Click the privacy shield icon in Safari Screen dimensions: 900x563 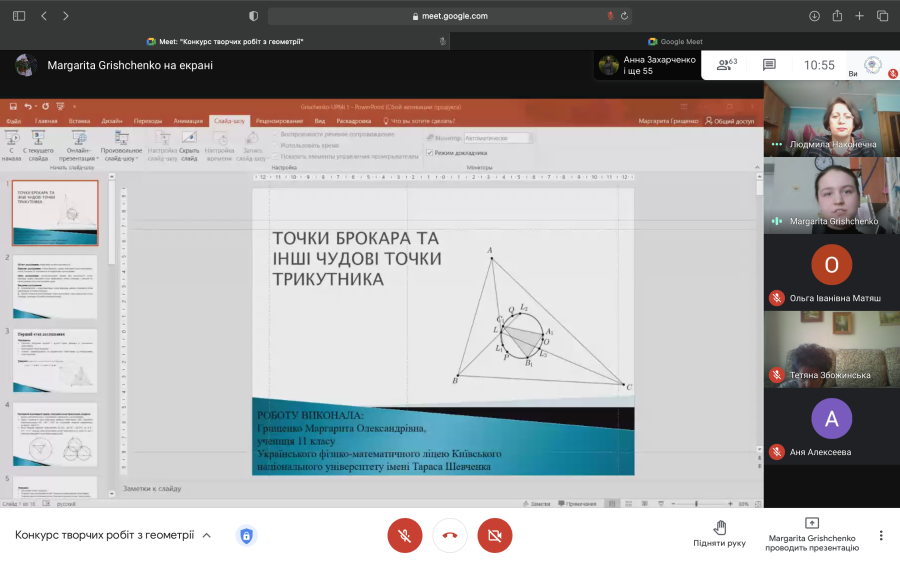point(253,16)
